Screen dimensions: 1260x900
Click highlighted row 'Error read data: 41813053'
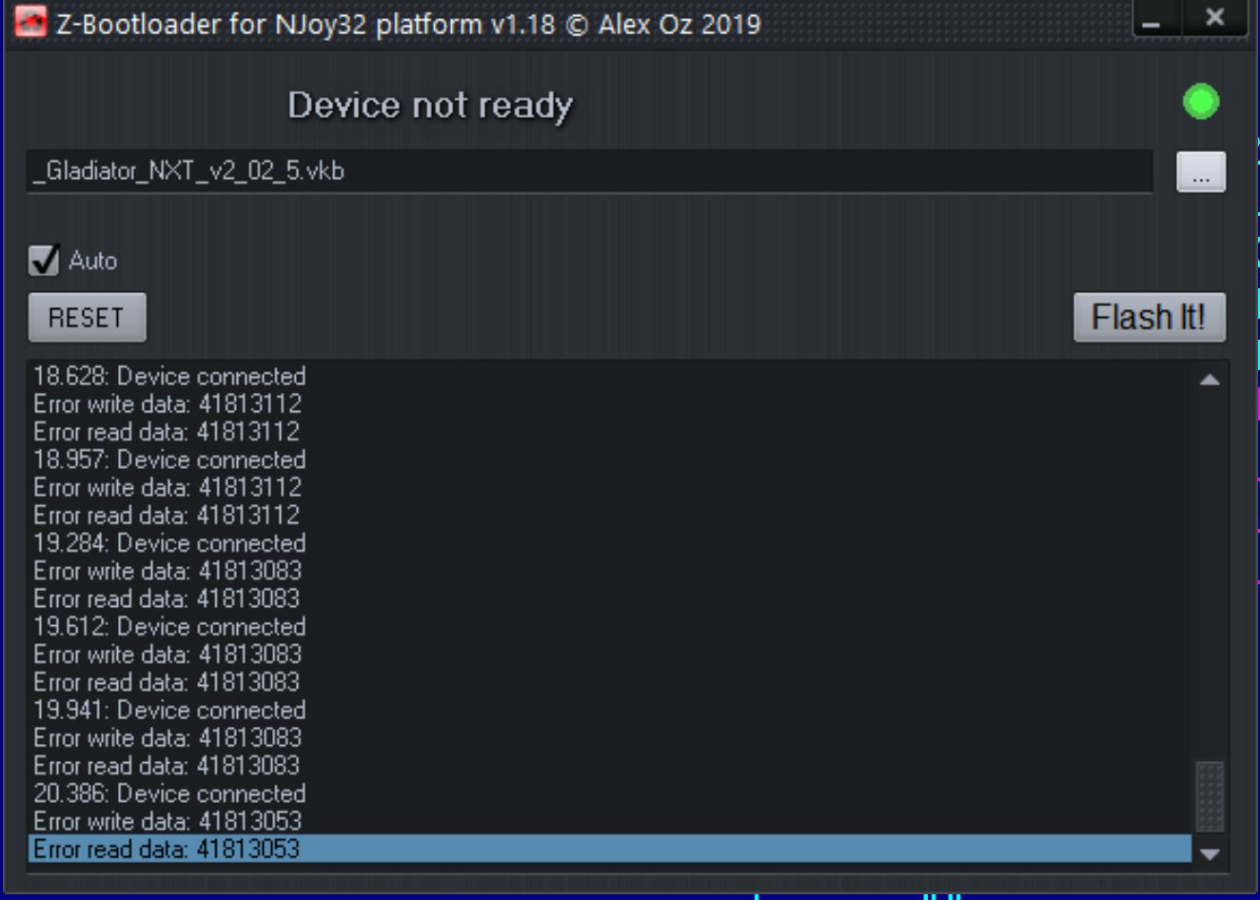610,849
